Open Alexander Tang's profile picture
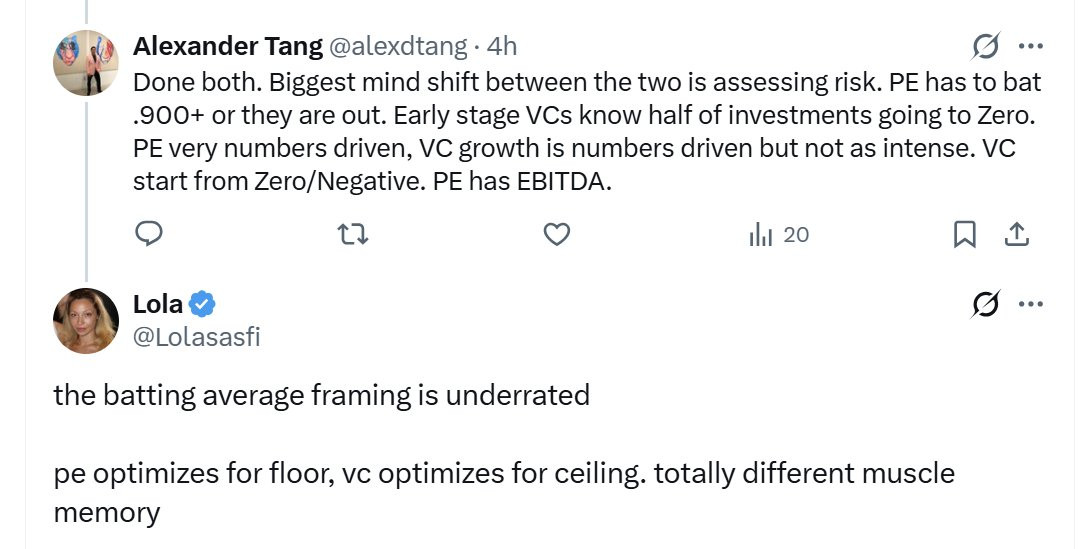Viewport: 1084px width, 549px height. [x=86, y=62]
